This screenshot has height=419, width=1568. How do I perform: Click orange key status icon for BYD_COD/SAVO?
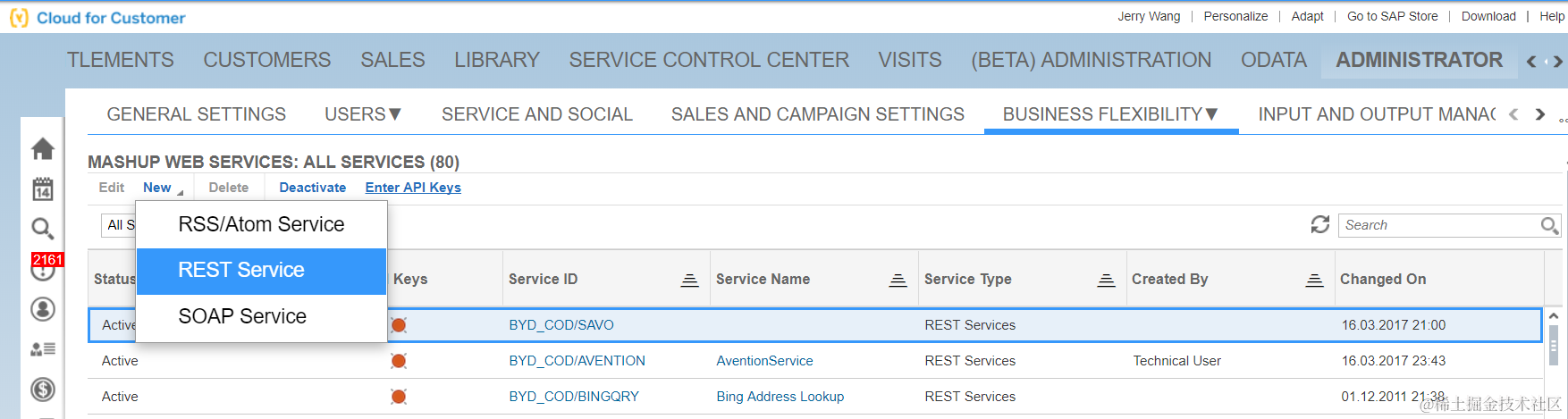click(399, 325)
